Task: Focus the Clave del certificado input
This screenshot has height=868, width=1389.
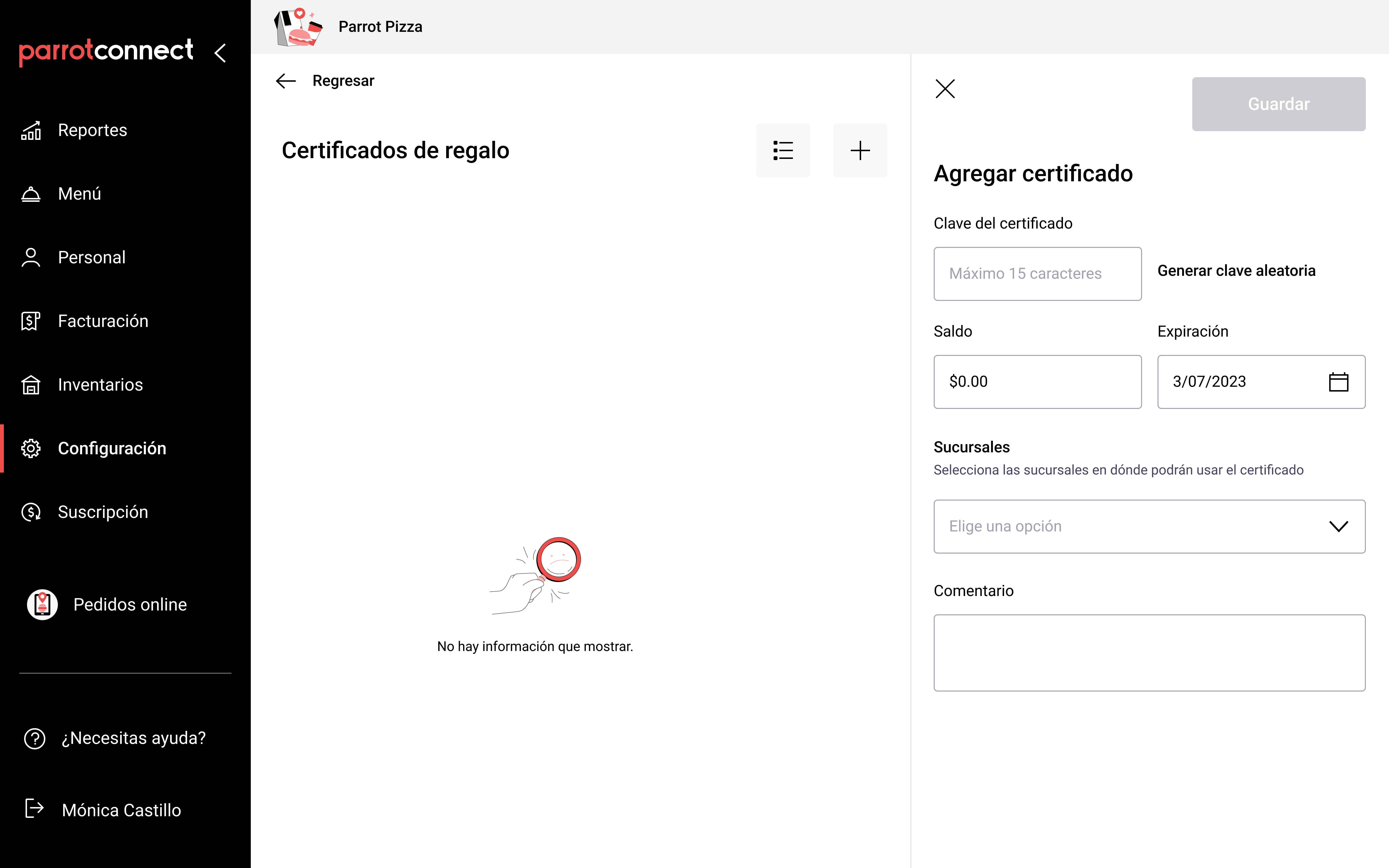Action: (1037, 274)
